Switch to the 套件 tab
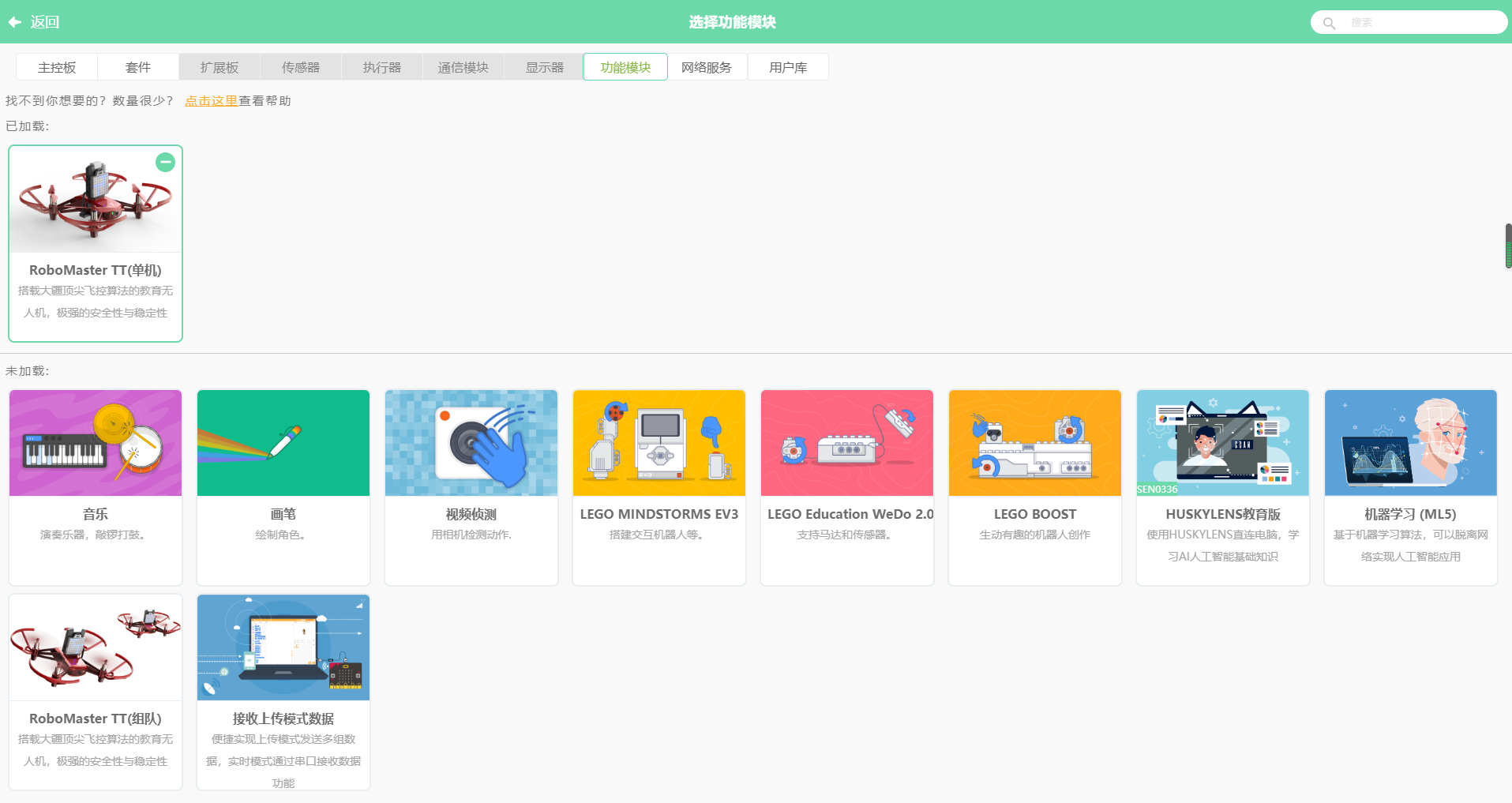This screenshot has width=1512, height=803. click(x=138, y=67)
